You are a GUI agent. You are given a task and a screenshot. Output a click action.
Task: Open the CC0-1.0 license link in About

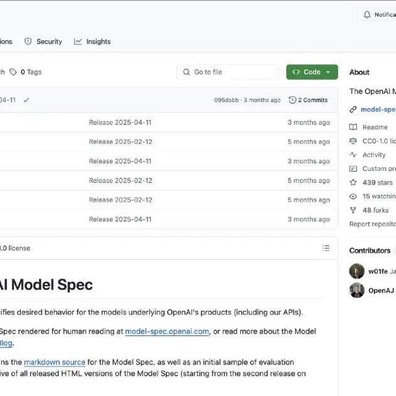pyautogui.click(x=379, y=141)
